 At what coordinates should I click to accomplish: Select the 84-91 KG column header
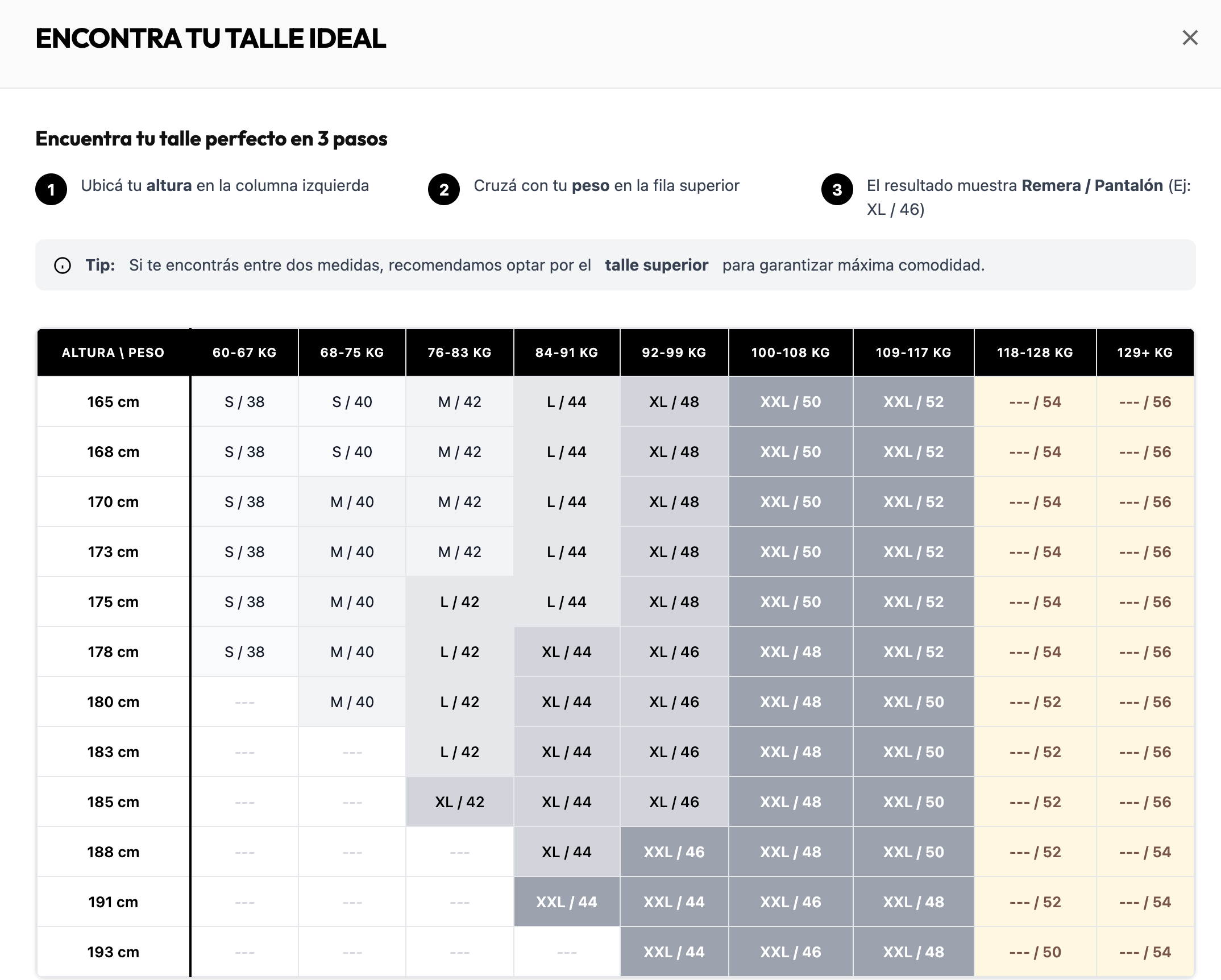pyautogui.click(x=567, y=352)
